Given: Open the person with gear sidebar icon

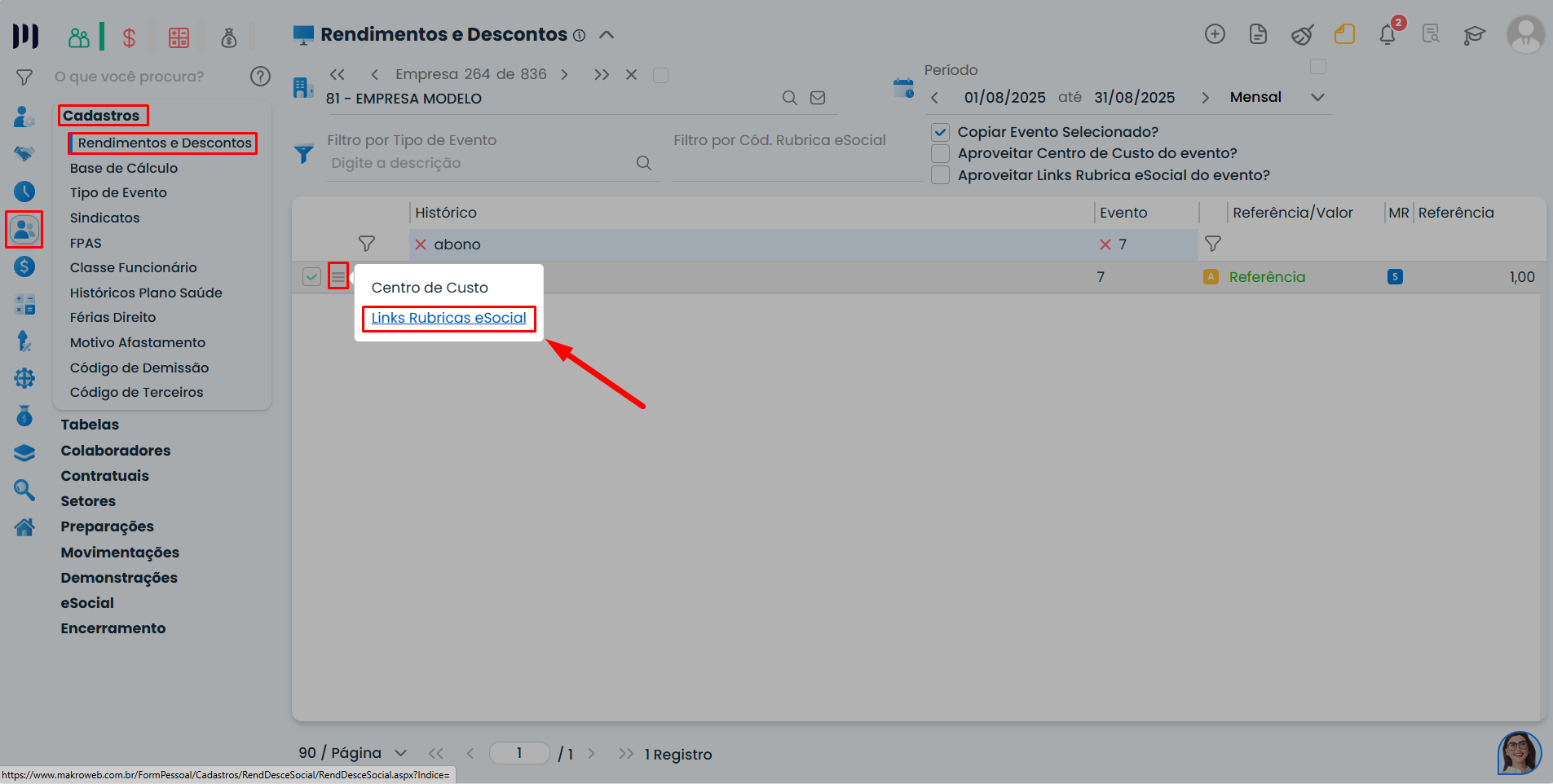Looking at the screenshot, I should coord(24,117).
